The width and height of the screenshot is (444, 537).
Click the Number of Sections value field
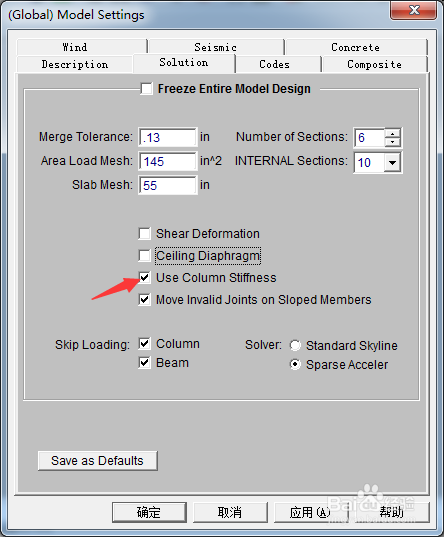tap(370, 138)
